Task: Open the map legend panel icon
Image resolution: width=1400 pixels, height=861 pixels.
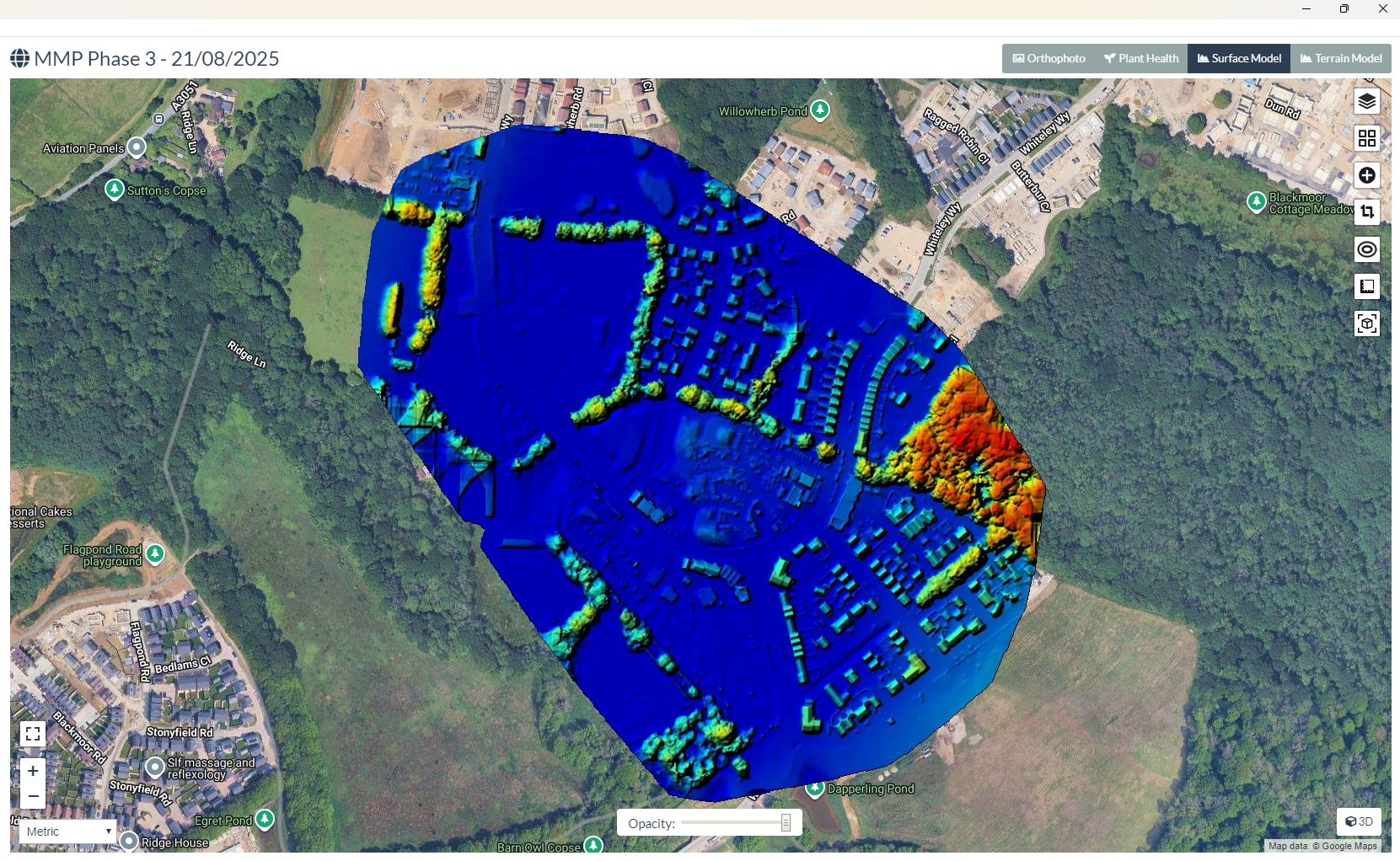Action: tap(1367, 286)
